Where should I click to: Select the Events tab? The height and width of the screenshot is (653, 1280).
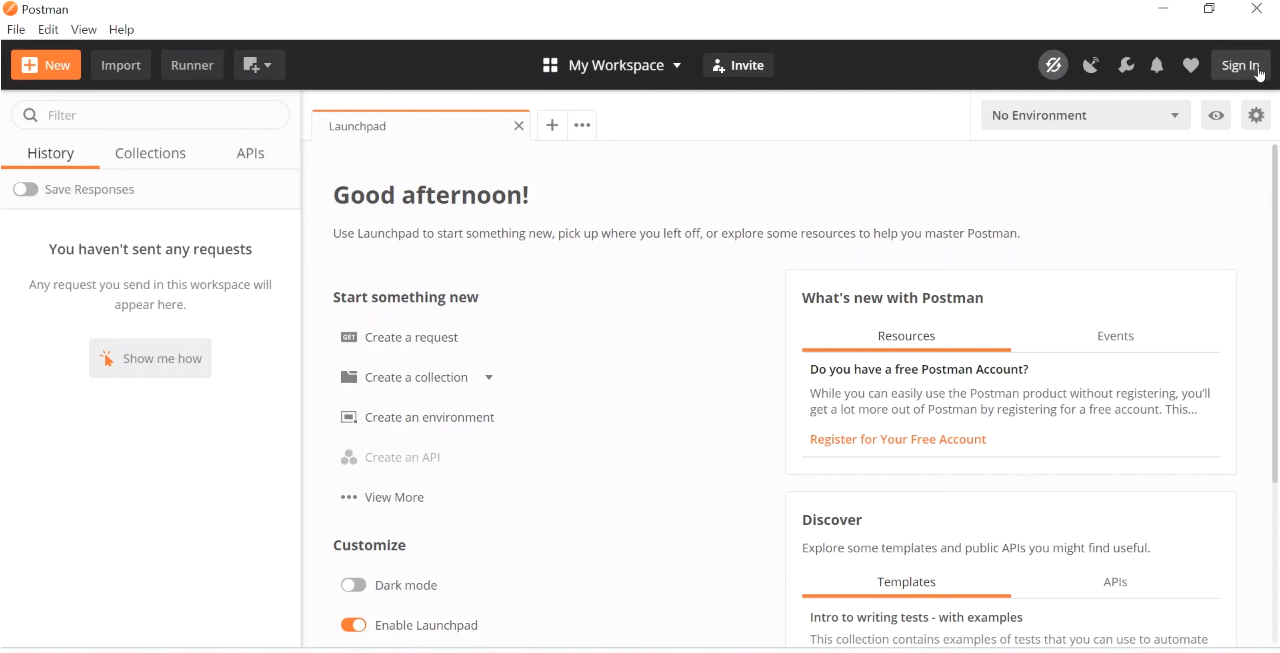pos(1115,336)
